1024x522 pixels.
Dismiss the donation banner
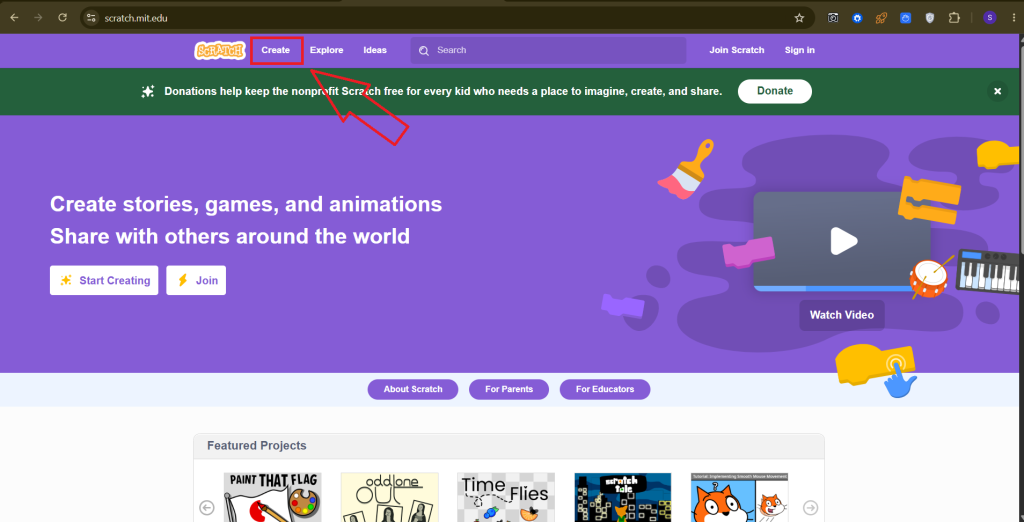(997, 91)
